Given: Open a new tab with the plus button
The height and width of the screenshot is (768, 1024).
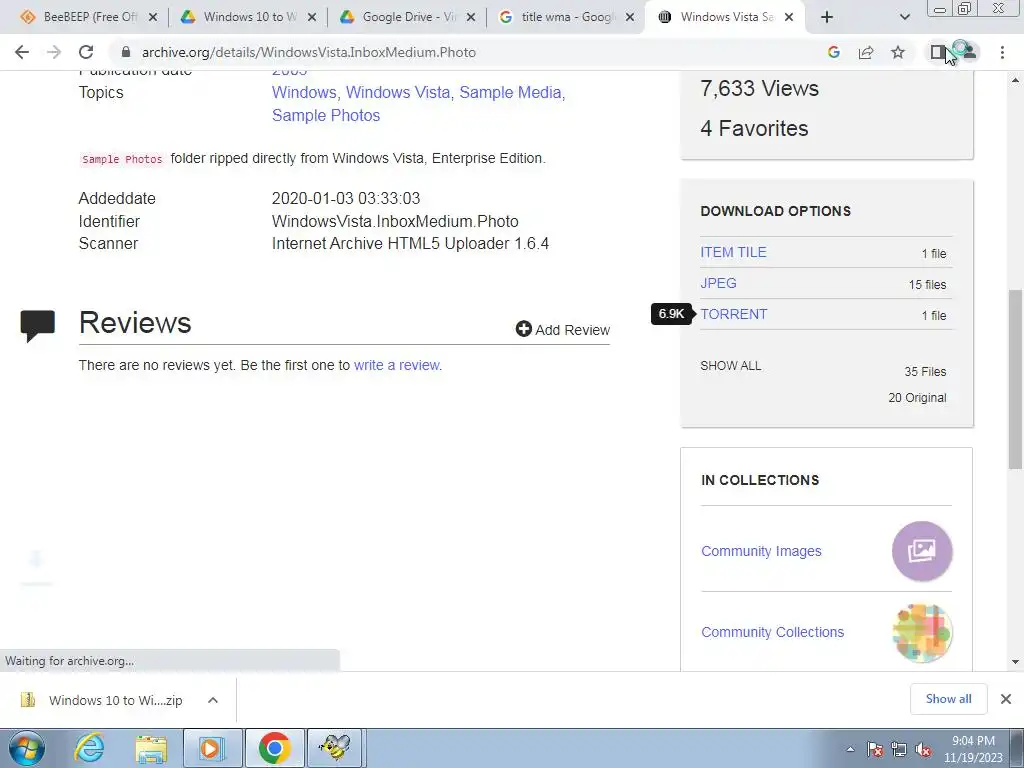Looking at the screenshot, I should [x=827, y=17].
